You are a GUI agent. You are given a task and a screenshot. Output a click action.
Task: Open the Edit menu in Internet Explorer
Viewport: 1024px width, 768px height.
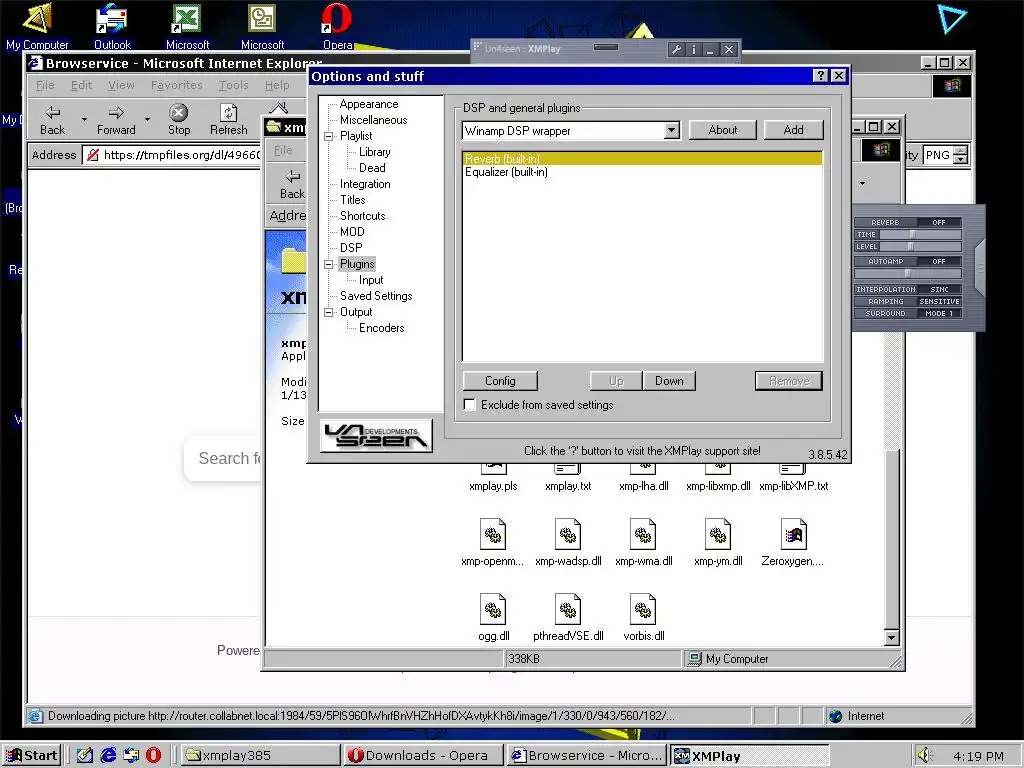coord(82,85)
